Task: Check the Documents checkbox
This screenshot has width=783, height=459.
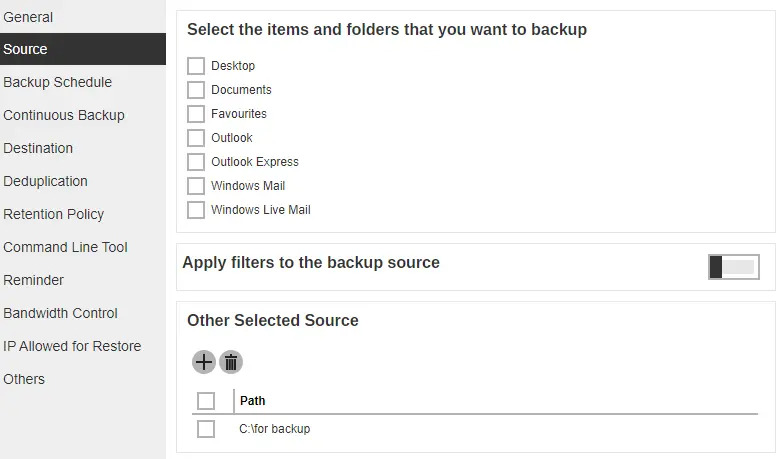Action: click(x=196, y=90)
